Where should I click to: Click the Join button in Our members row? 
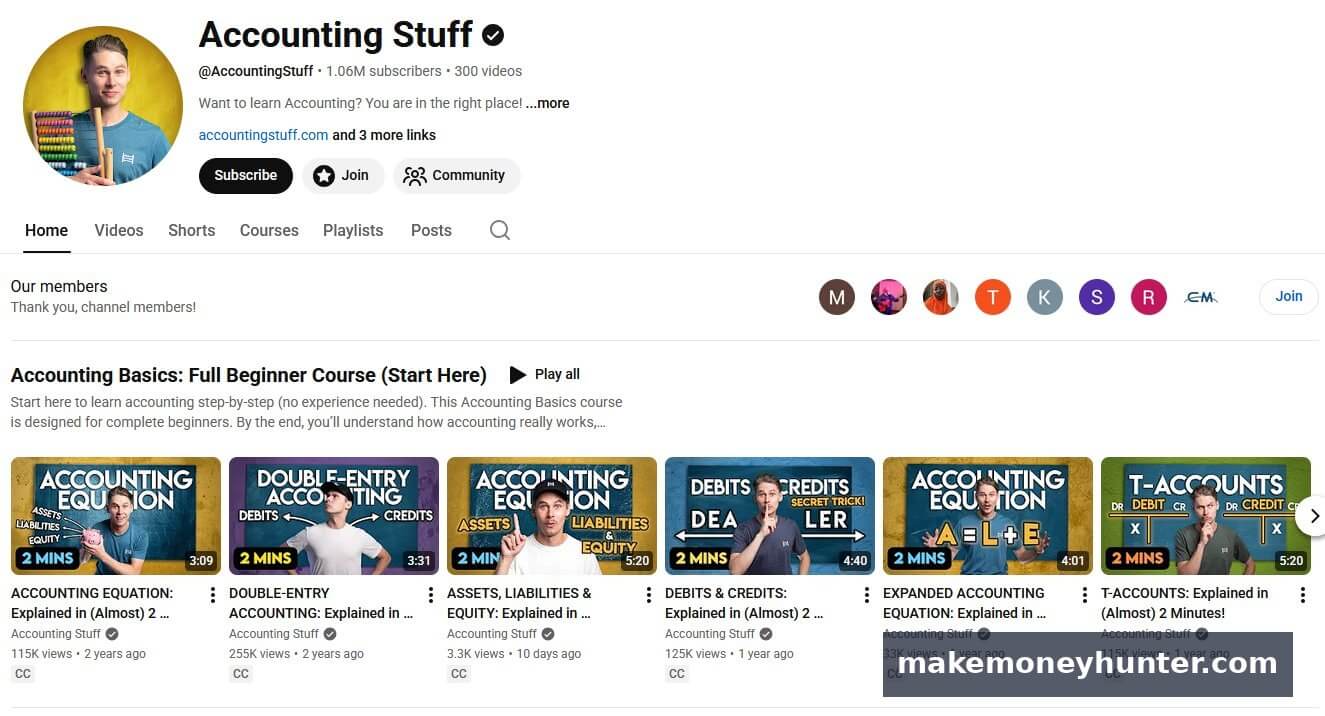[1288, 296]
